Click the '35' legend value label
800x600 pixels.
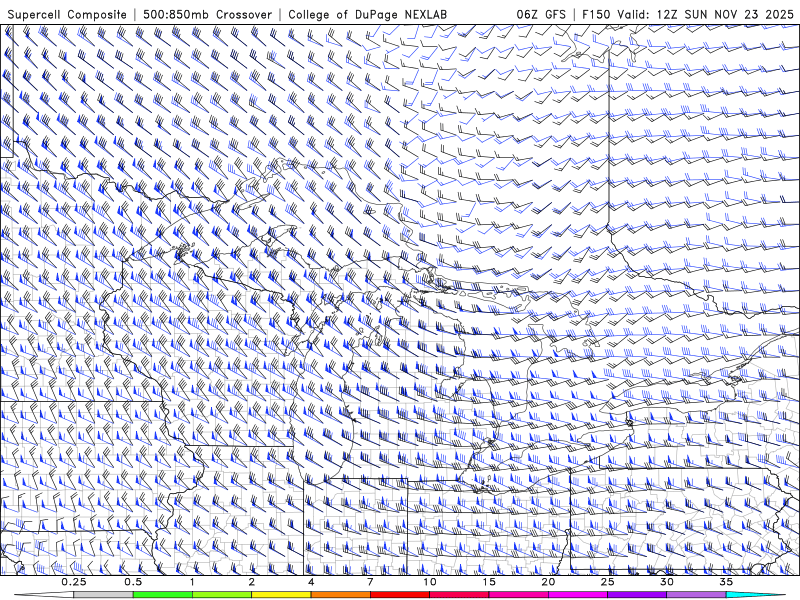point(727,582)
